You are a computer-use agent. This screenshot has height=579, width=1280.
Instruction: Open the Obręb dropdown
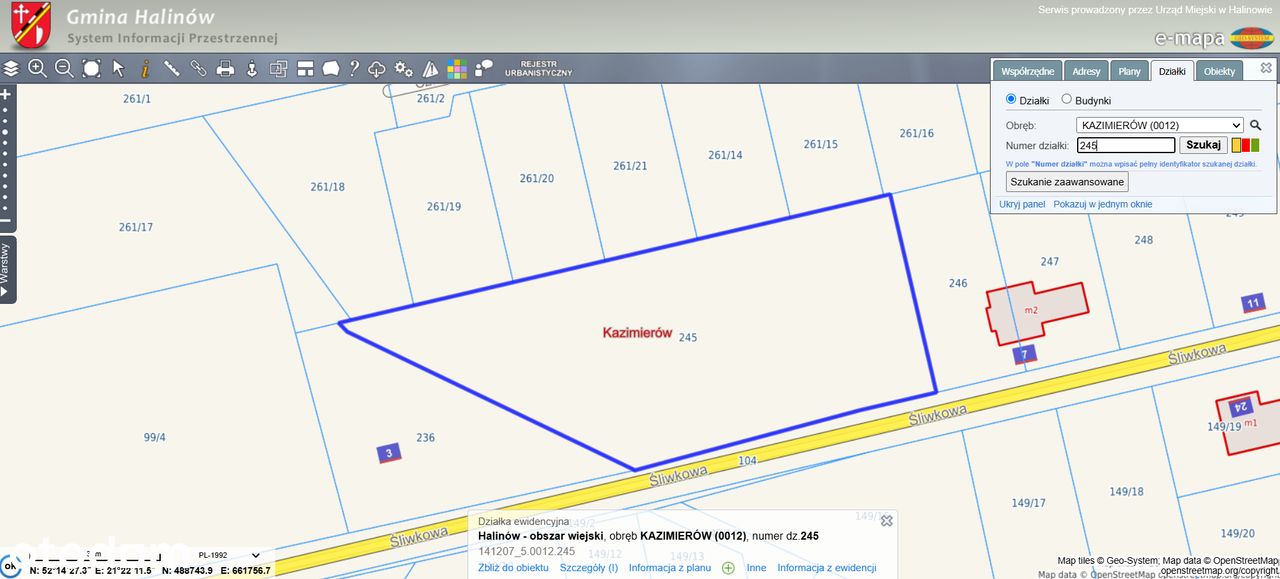[x=1160, y=125]
